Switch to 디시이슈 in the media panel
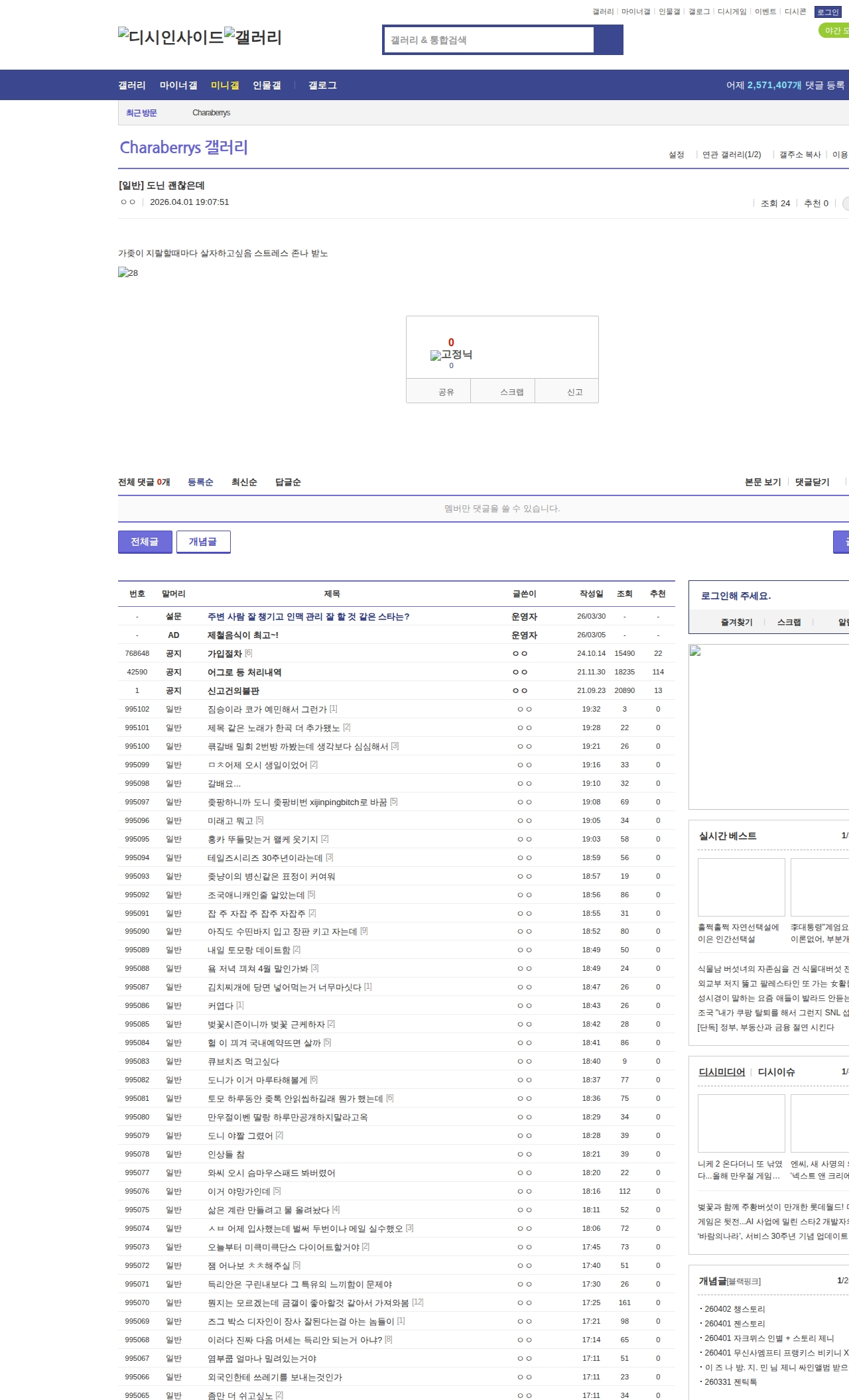Screen dimensions: 849x1400 (x=776, y=1072)
